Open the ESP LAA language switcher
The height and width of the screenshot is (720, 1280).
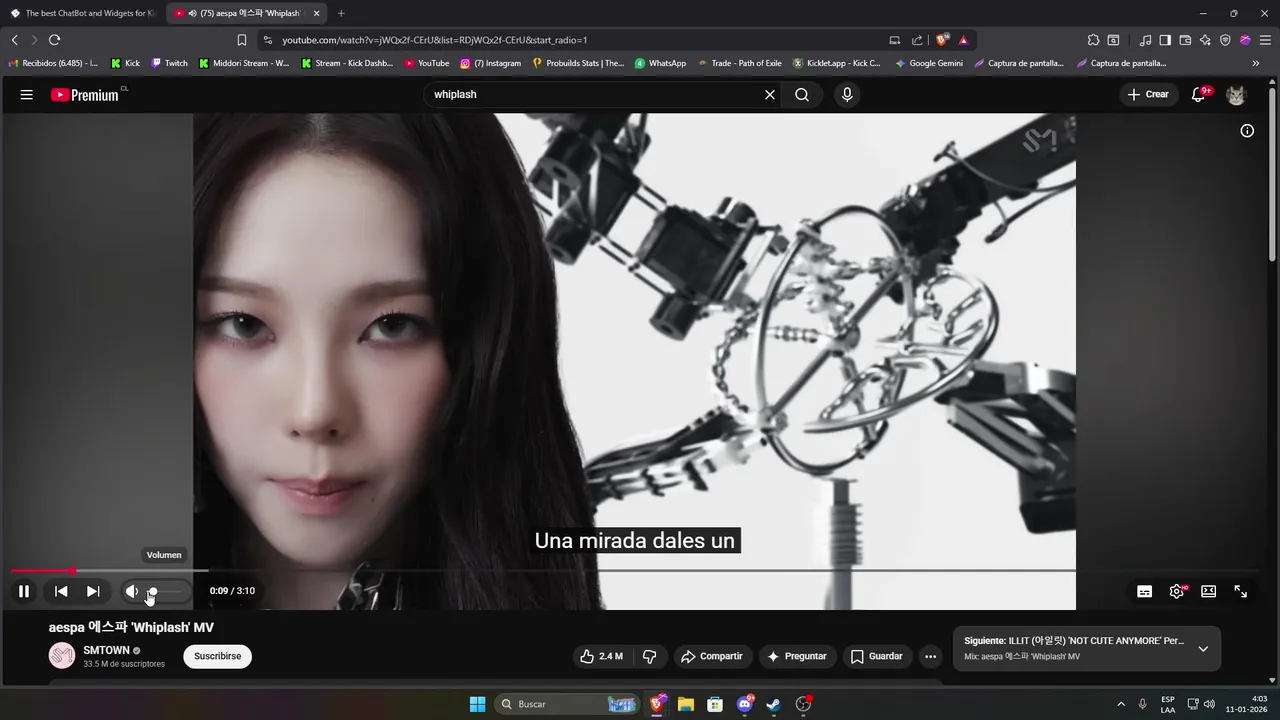coord(1168,704)
